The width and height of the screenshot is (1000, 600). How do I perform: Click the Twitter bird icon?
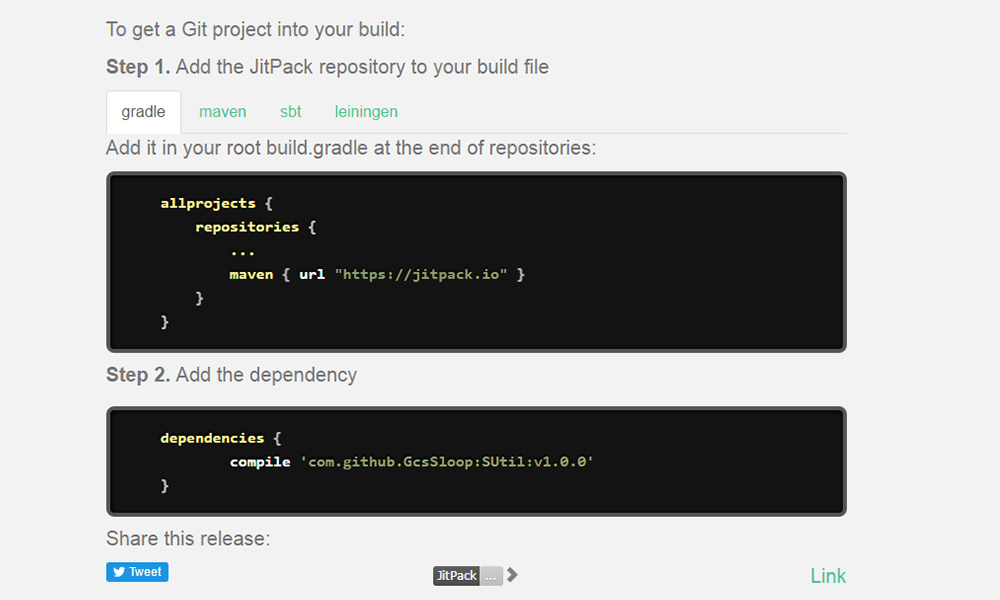point(119,572)
